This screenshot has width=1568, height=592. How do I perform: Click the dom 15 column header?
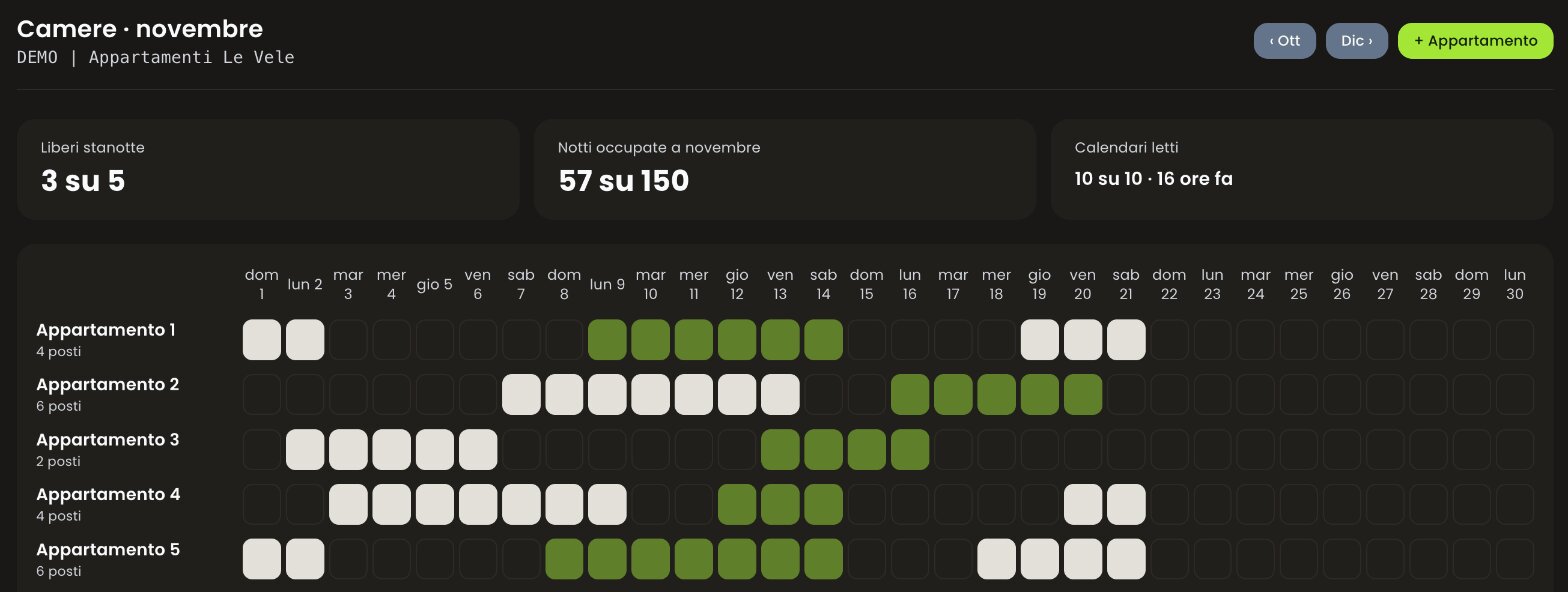click(x=867, y=284)
